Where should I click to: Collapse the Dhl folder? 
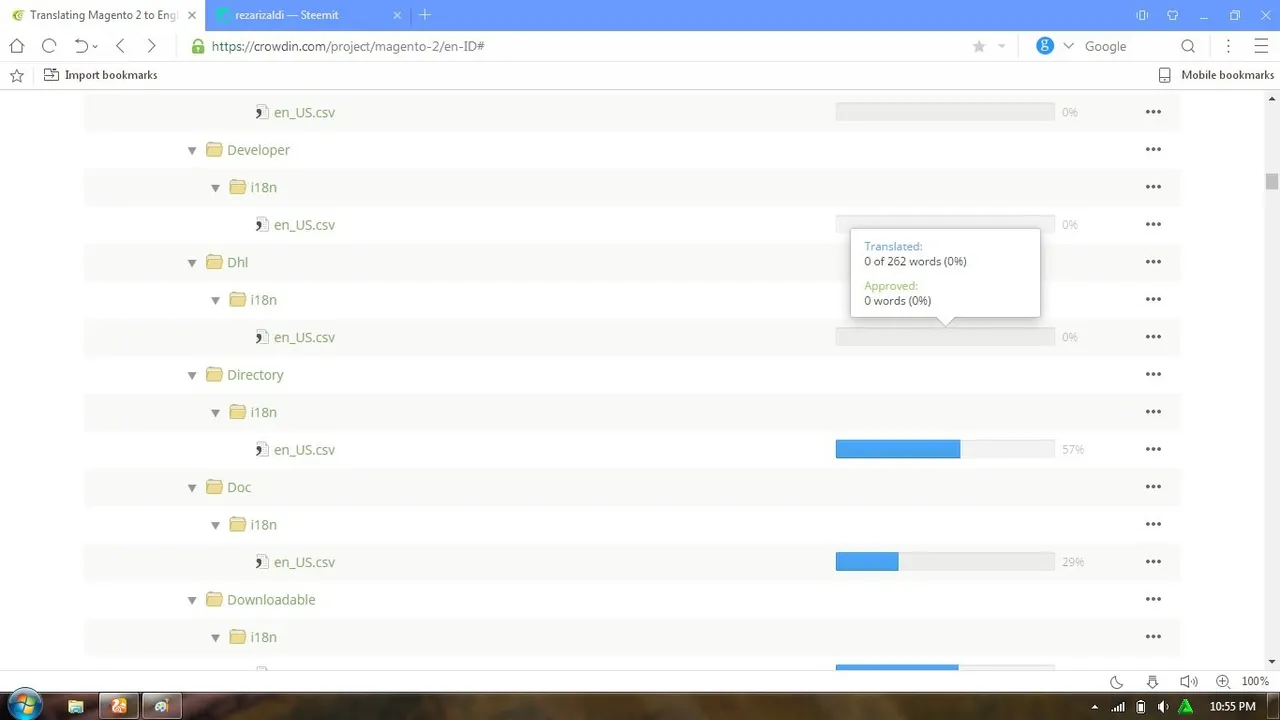(192, 263)
